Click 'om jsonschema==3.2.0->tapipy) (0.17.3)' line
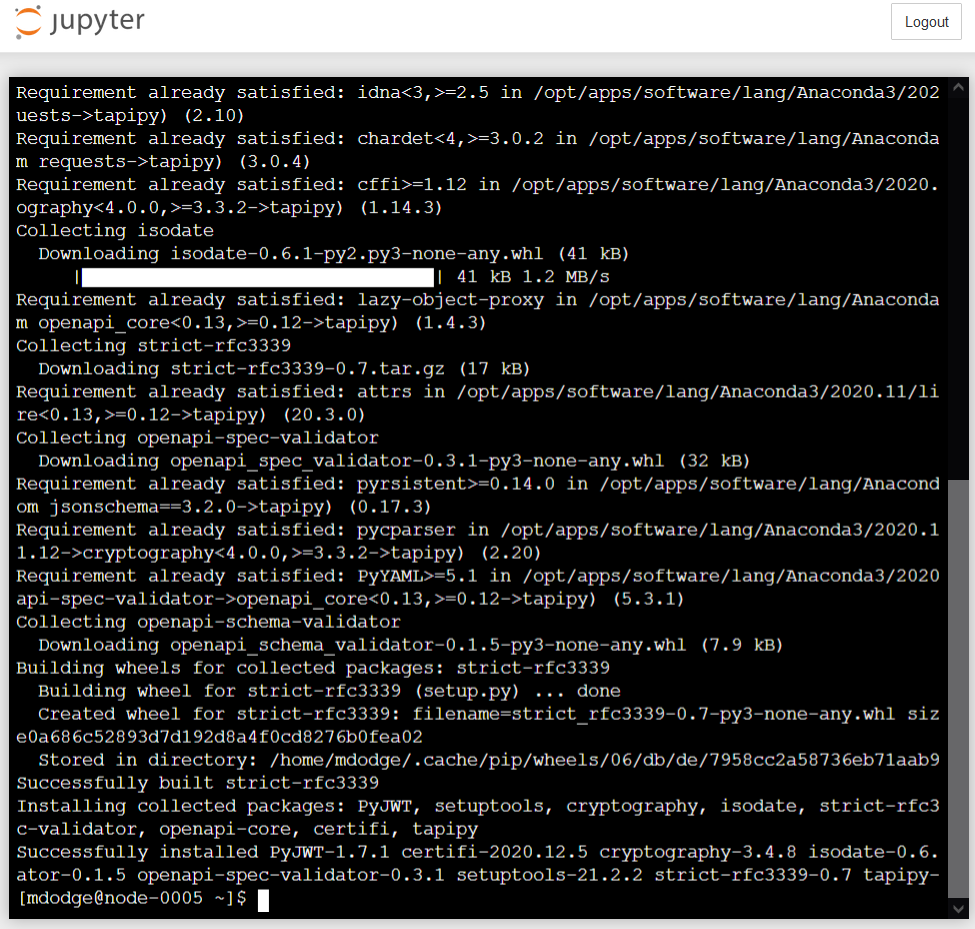975x929 pixels. coord(224,507)
